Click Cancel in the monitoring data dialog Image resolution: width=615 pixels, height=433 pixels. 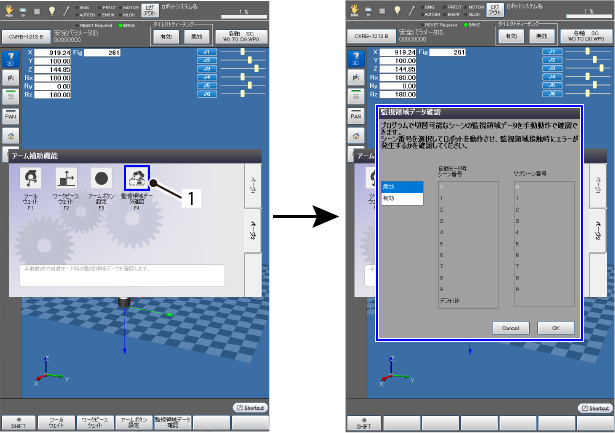coord(511,328)
